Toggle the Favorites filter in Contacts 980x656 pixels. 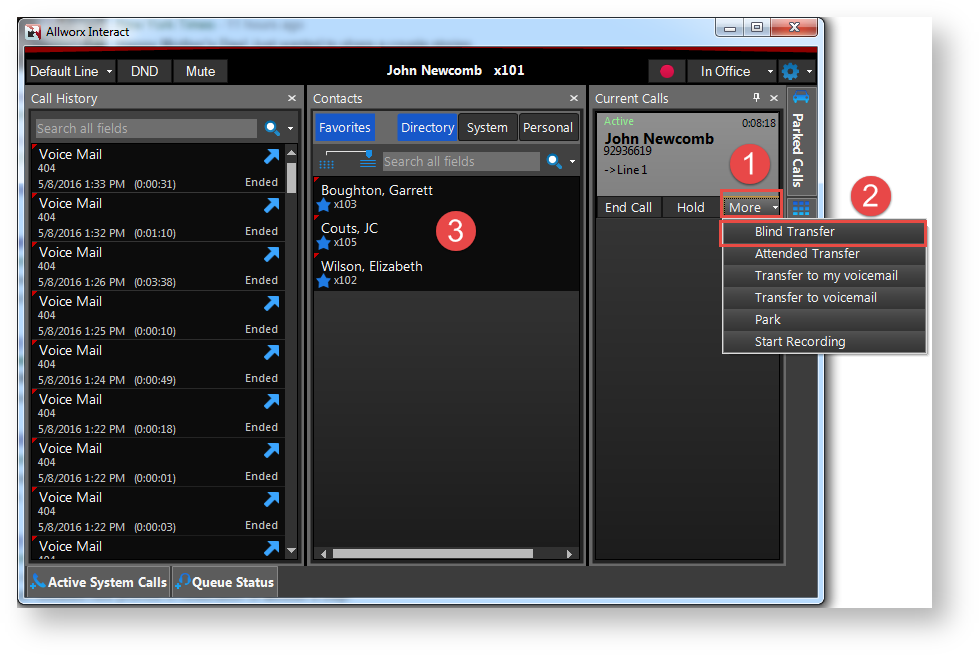coord(345,127)
